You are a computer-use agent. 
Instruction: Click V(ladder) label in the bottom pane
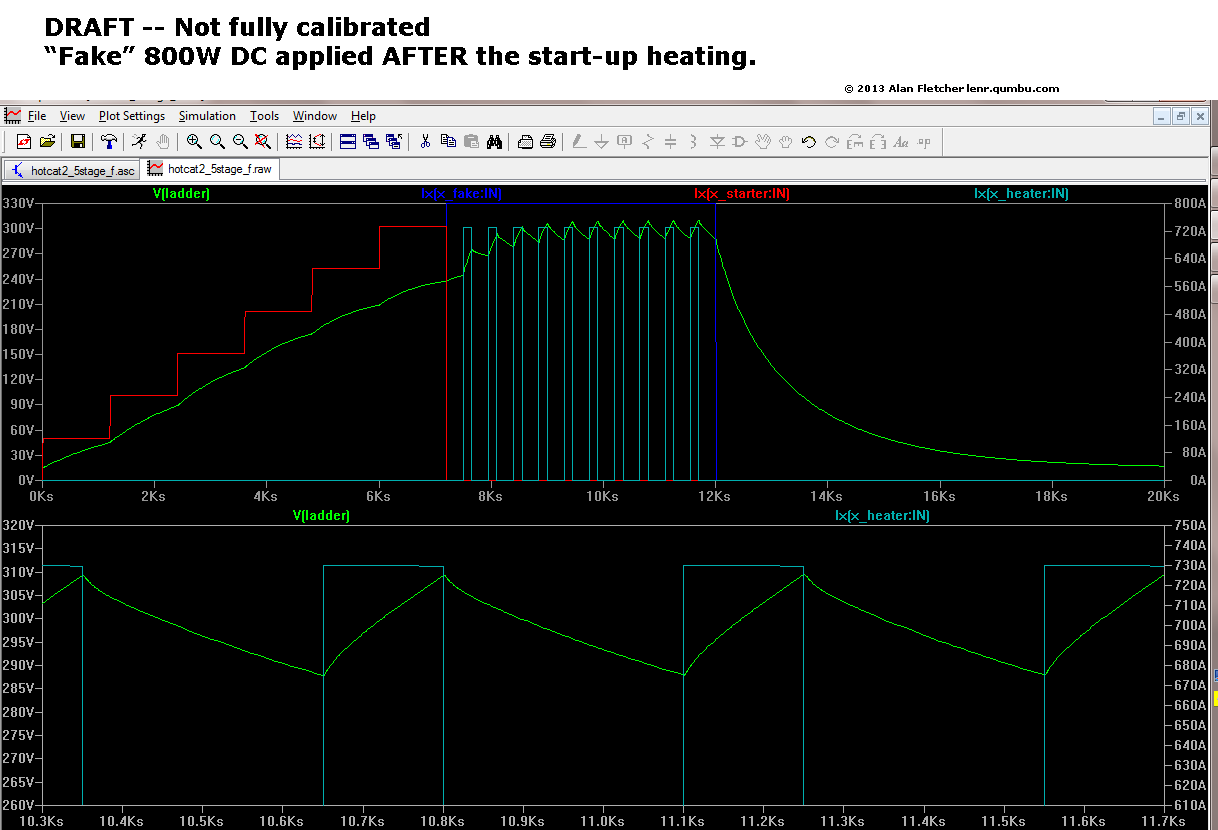(321, 516)
